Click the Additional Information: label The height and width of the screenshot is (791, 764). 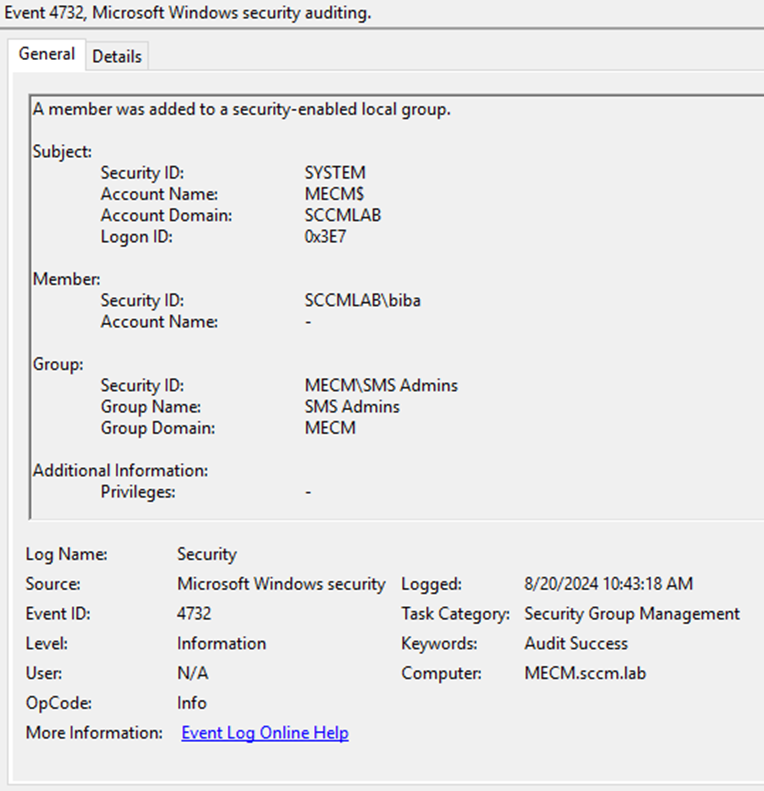click(120, 470)
